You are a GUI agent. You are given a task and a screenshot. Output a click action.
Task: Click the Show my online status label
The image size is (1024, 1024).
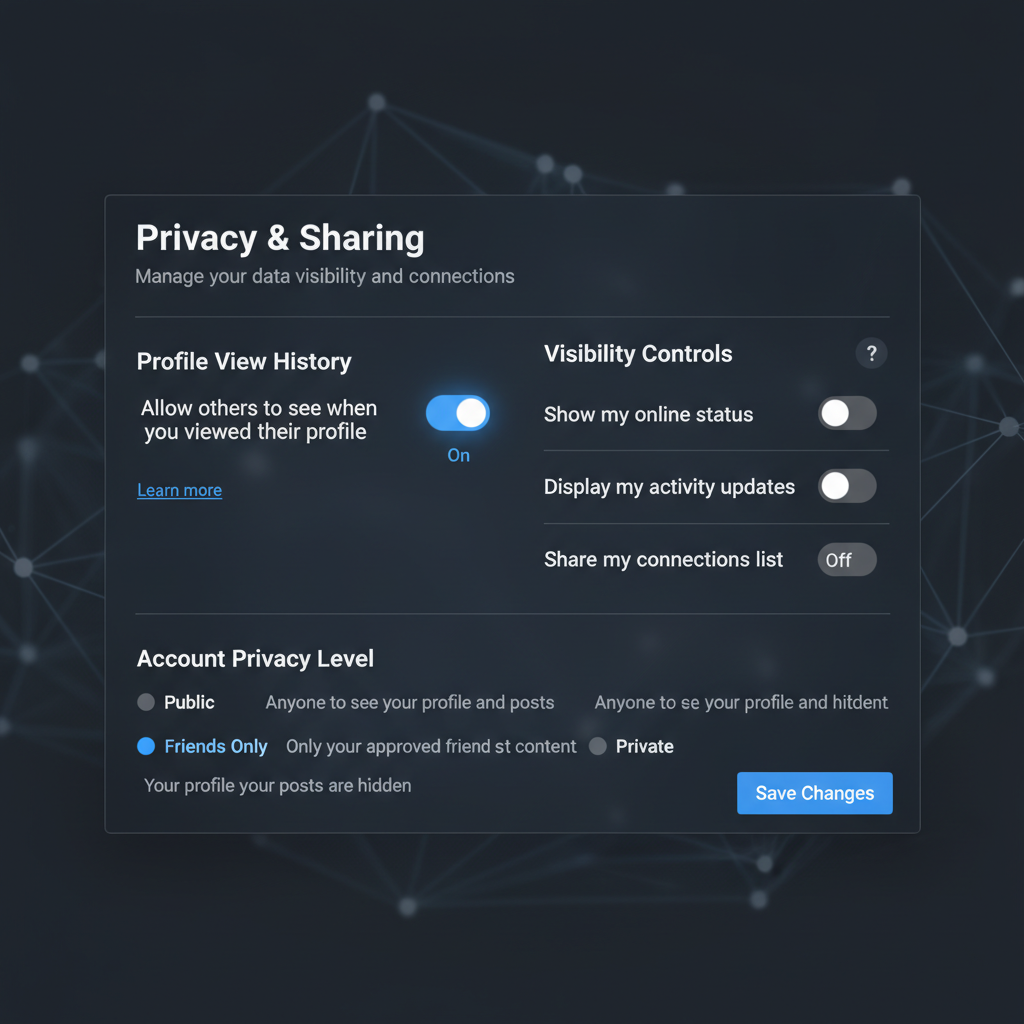point(648,414)
